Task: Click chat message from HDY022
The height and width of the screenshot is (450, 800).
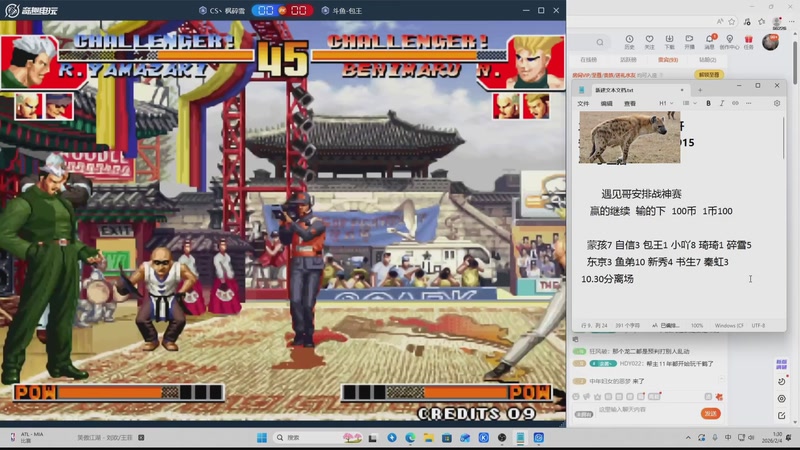Action: [x=643, y=364]
